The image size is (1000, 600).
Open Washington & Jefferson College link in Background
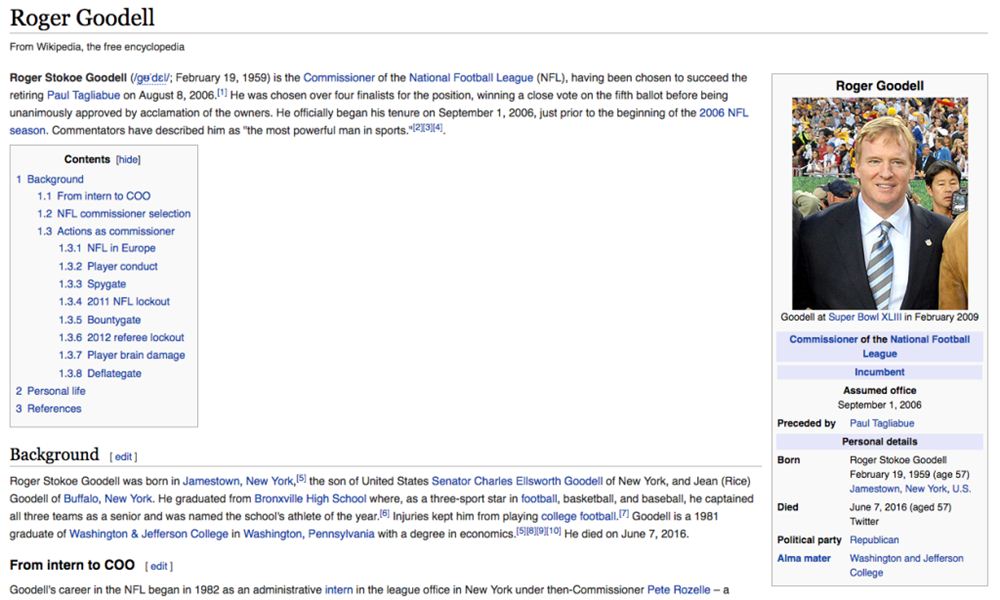point(149,534)
